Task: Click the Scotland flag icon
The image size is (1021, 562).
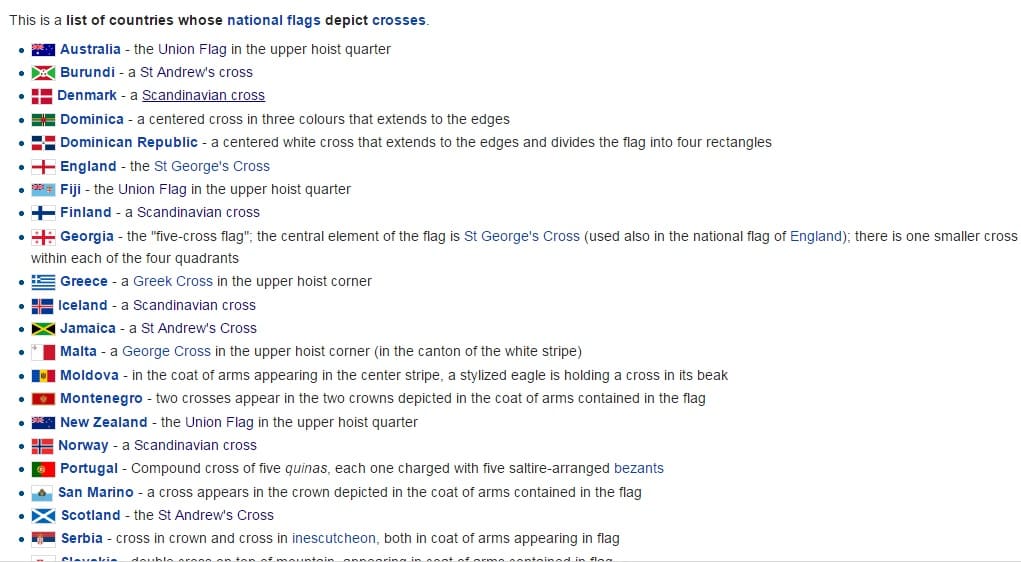Action: coord(43,516)
